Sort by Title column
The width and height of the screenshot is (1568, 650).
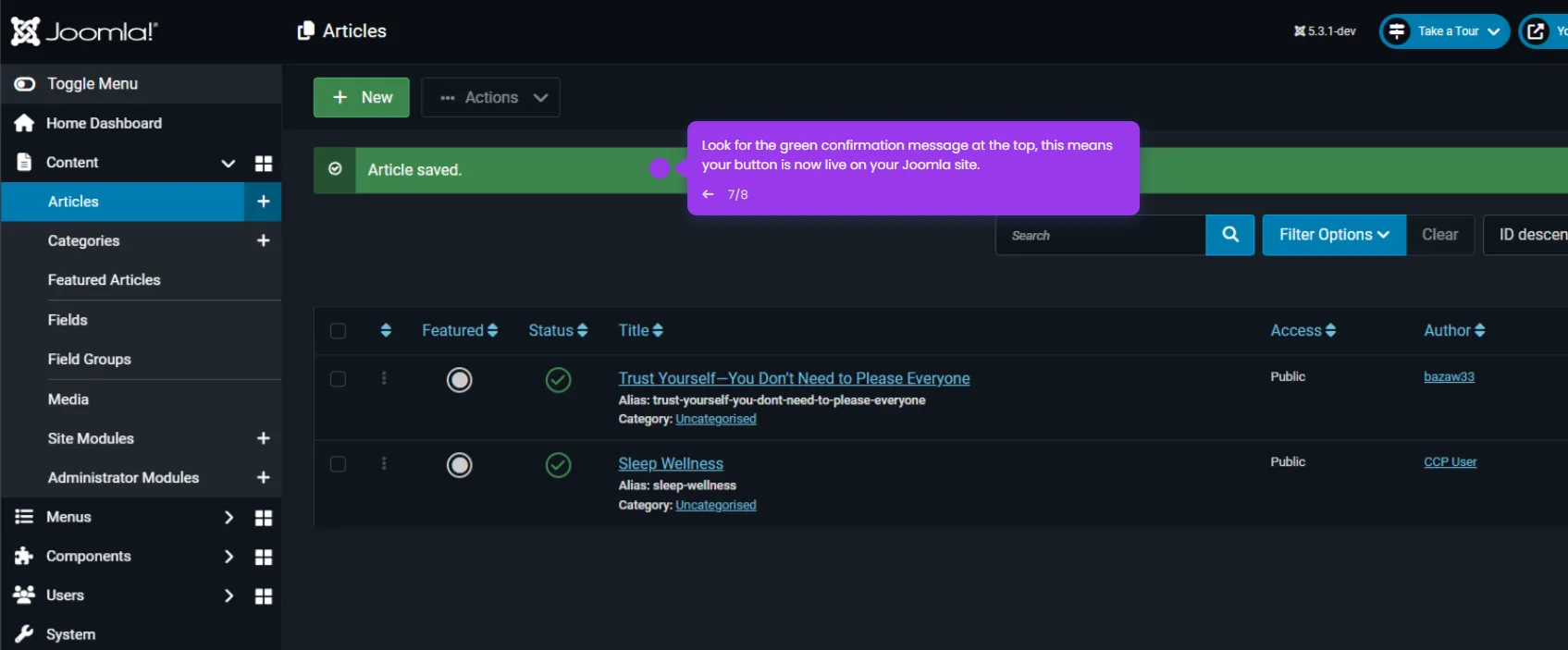(x=641, y=331)
